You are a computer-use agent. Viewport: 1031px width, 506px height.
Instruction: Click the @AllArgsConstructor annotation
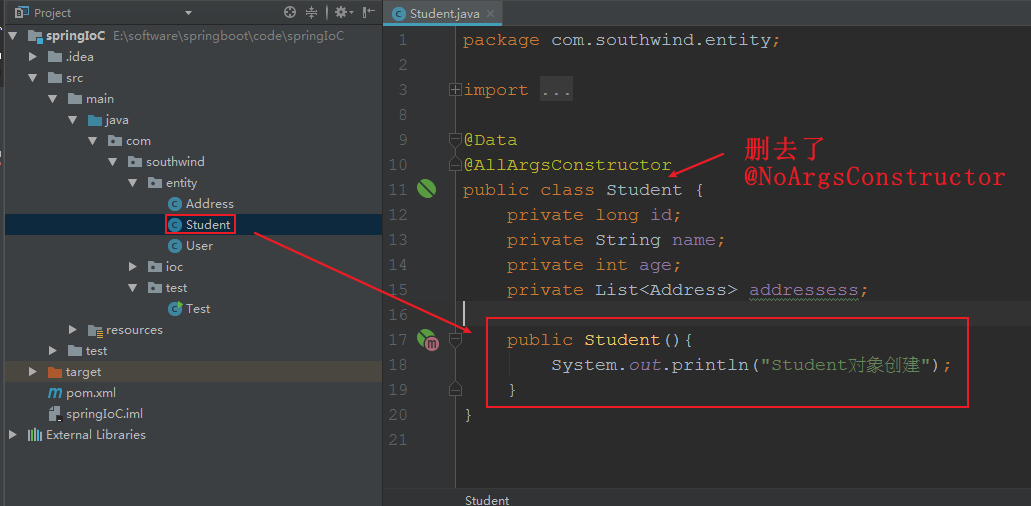(567, 164)
